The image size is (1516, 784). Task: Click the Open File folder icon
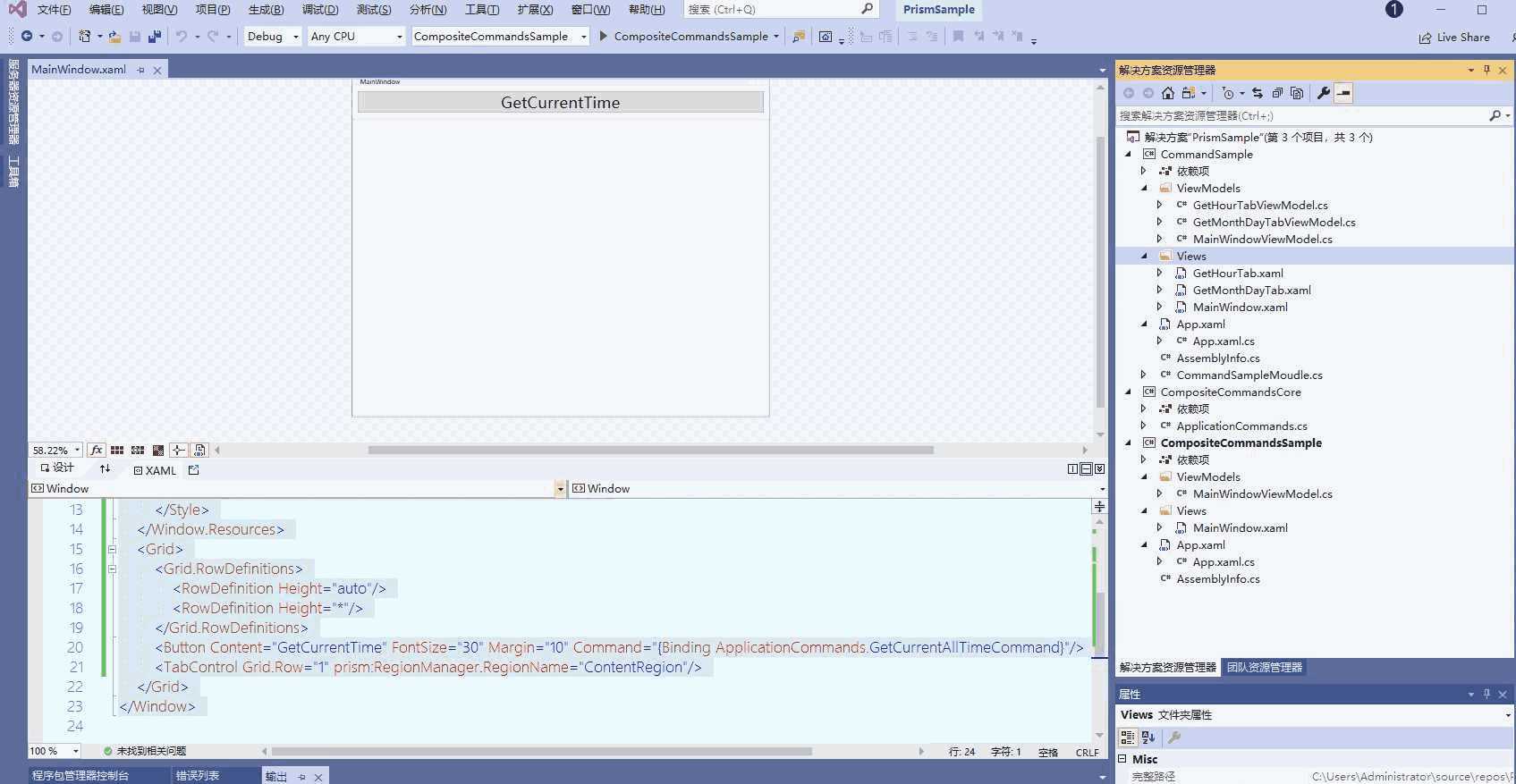click(114, 36)
